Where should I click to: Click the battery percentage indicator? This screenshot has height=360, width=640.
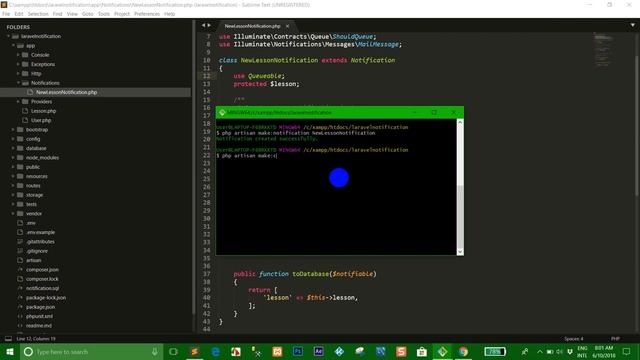(x=495, y=351)
